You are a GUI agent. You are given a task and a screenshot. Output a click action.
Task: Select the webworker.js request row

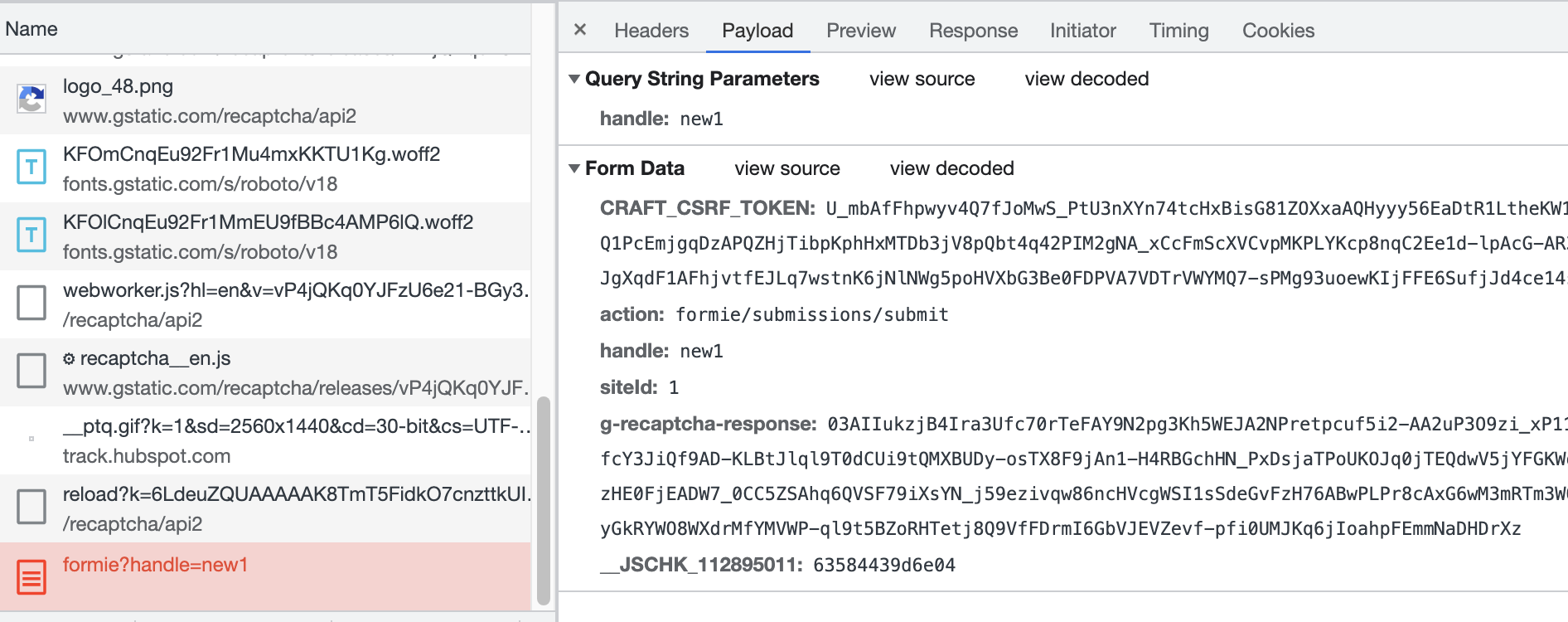[x=265, y=304]
